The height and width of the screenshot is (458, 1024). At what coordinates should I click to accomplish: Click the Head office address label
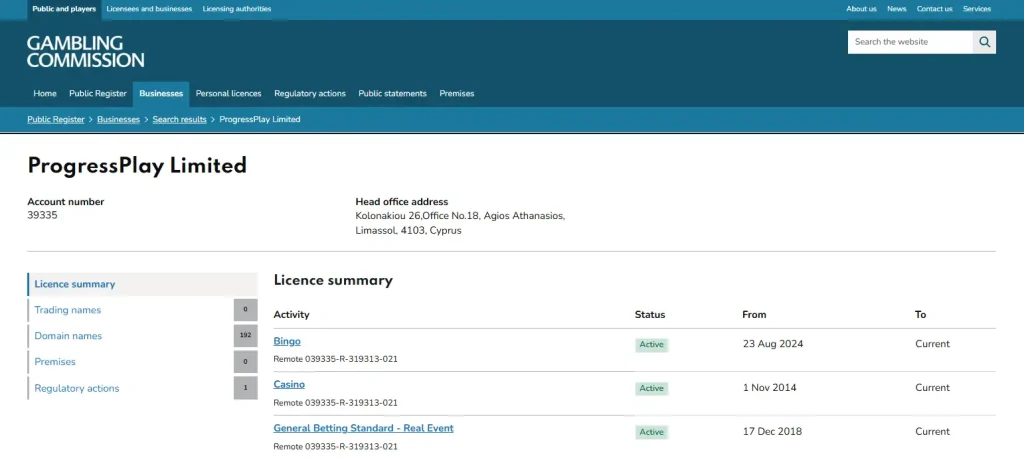[x=402, y=202]
